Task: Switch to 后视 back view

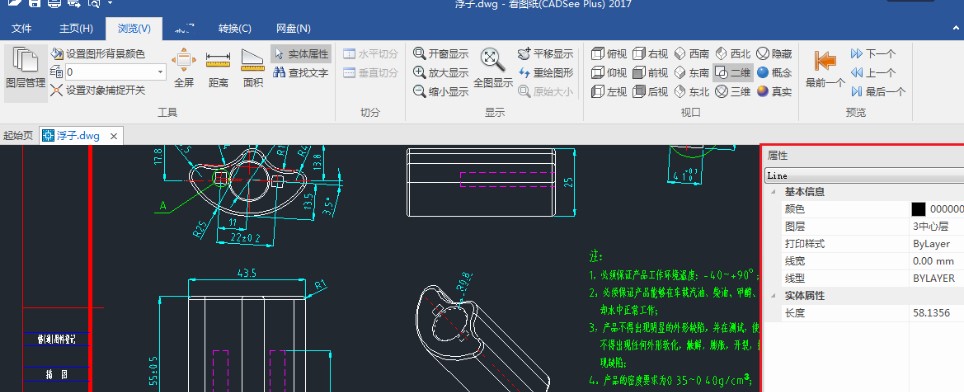Action: 650,92
